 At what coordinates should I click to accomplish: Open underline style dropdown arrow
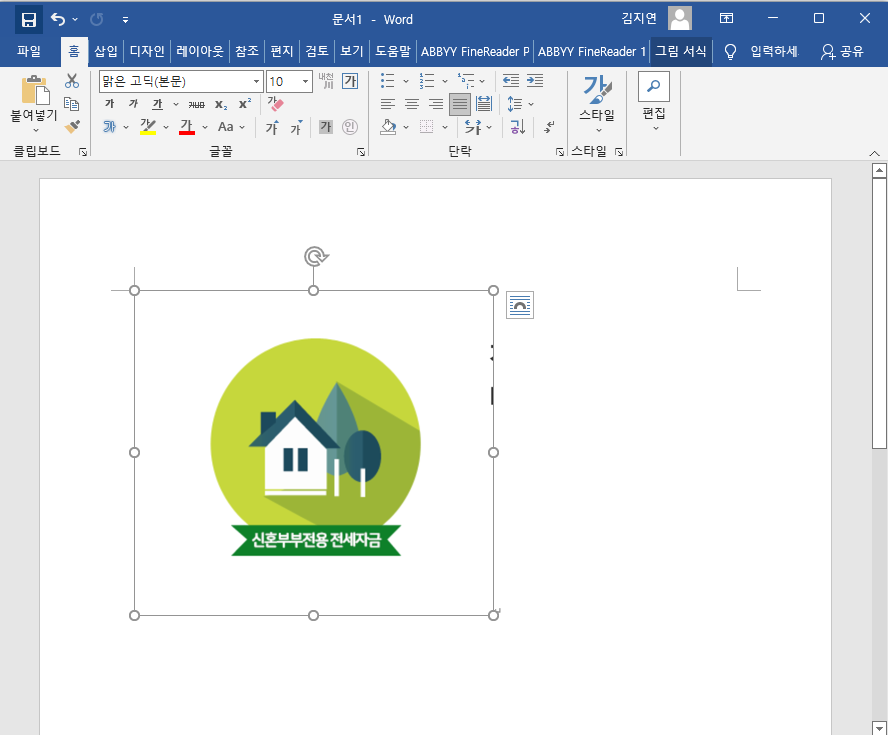176,104
